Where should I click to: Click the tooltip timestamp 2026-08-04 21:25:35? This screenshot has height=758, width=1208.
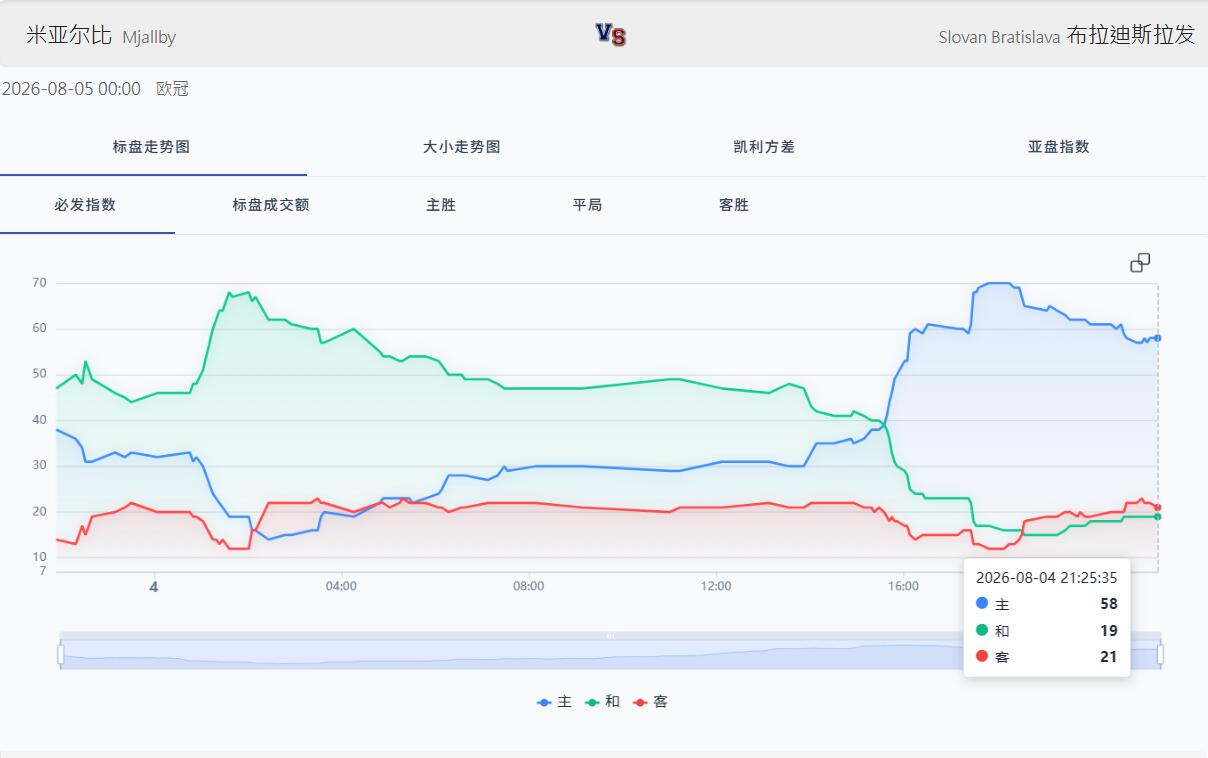coord(1046,578)
